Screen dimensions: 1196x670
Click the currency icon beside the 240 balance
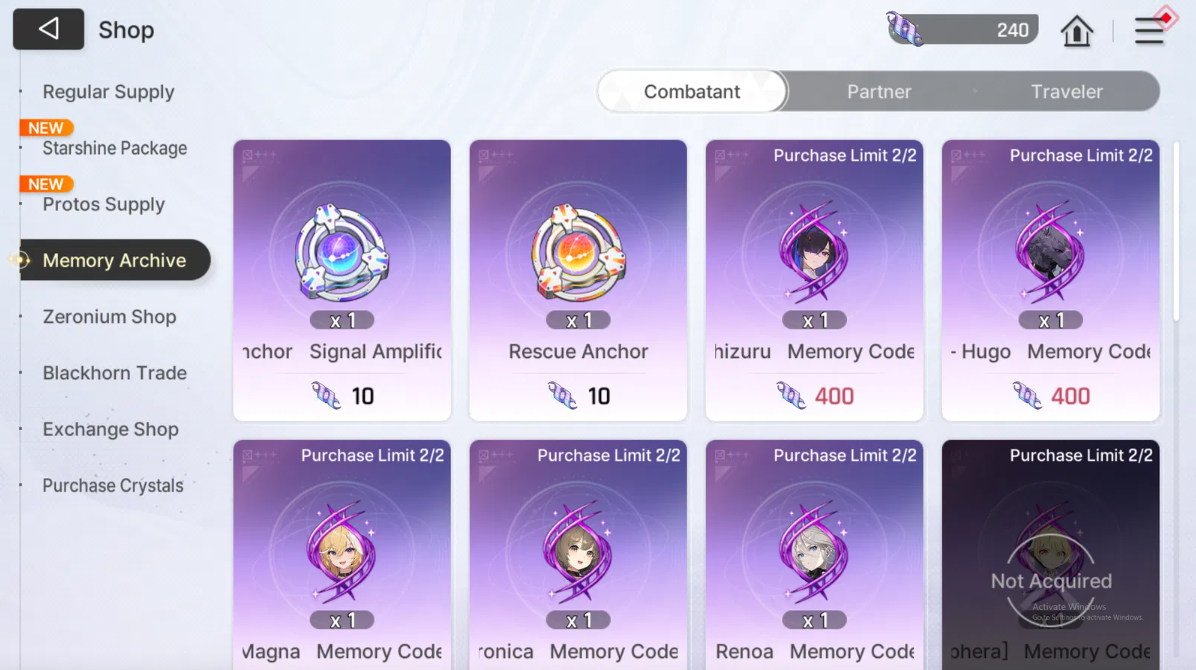point(905,29)
